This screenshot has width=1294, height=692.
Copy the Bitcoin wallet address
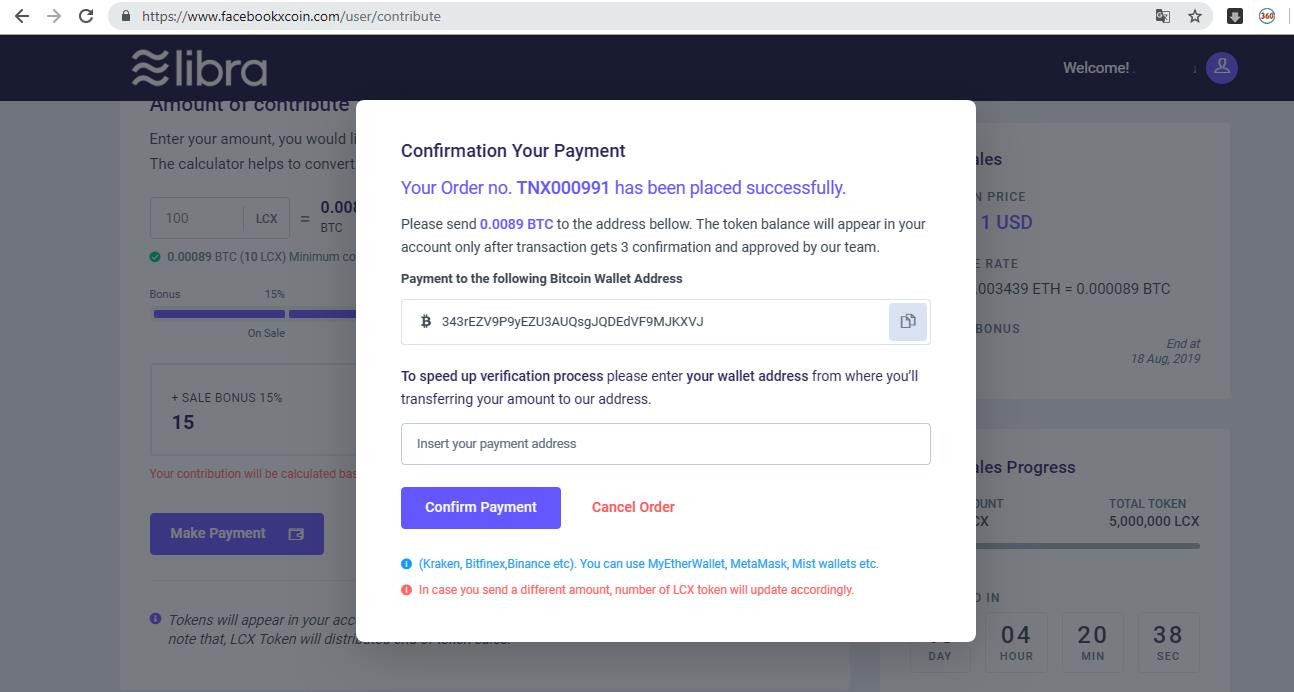click(x=907, y=322)
